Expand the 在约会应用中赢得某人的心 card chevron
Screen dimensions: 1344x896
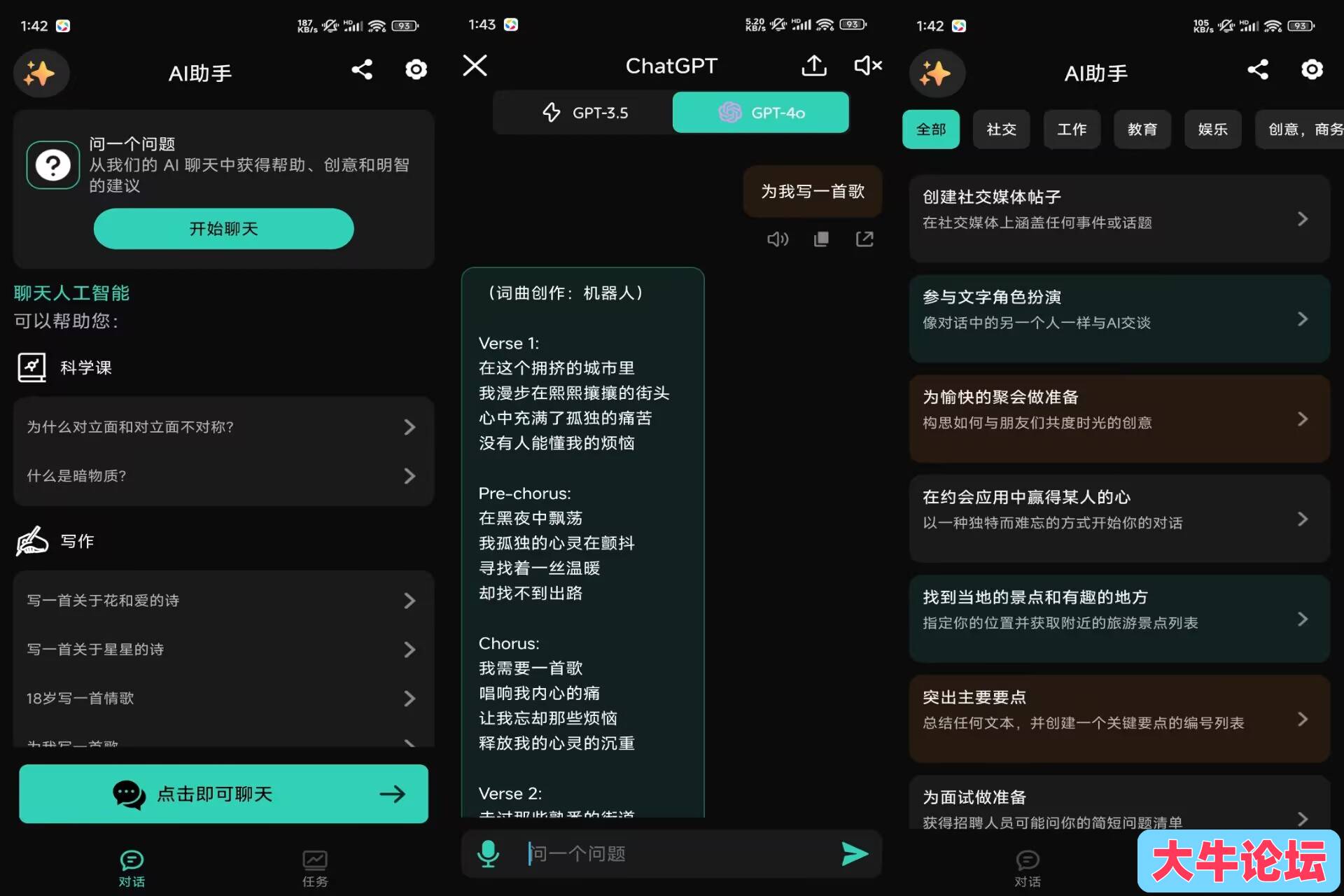[1302, 519]
